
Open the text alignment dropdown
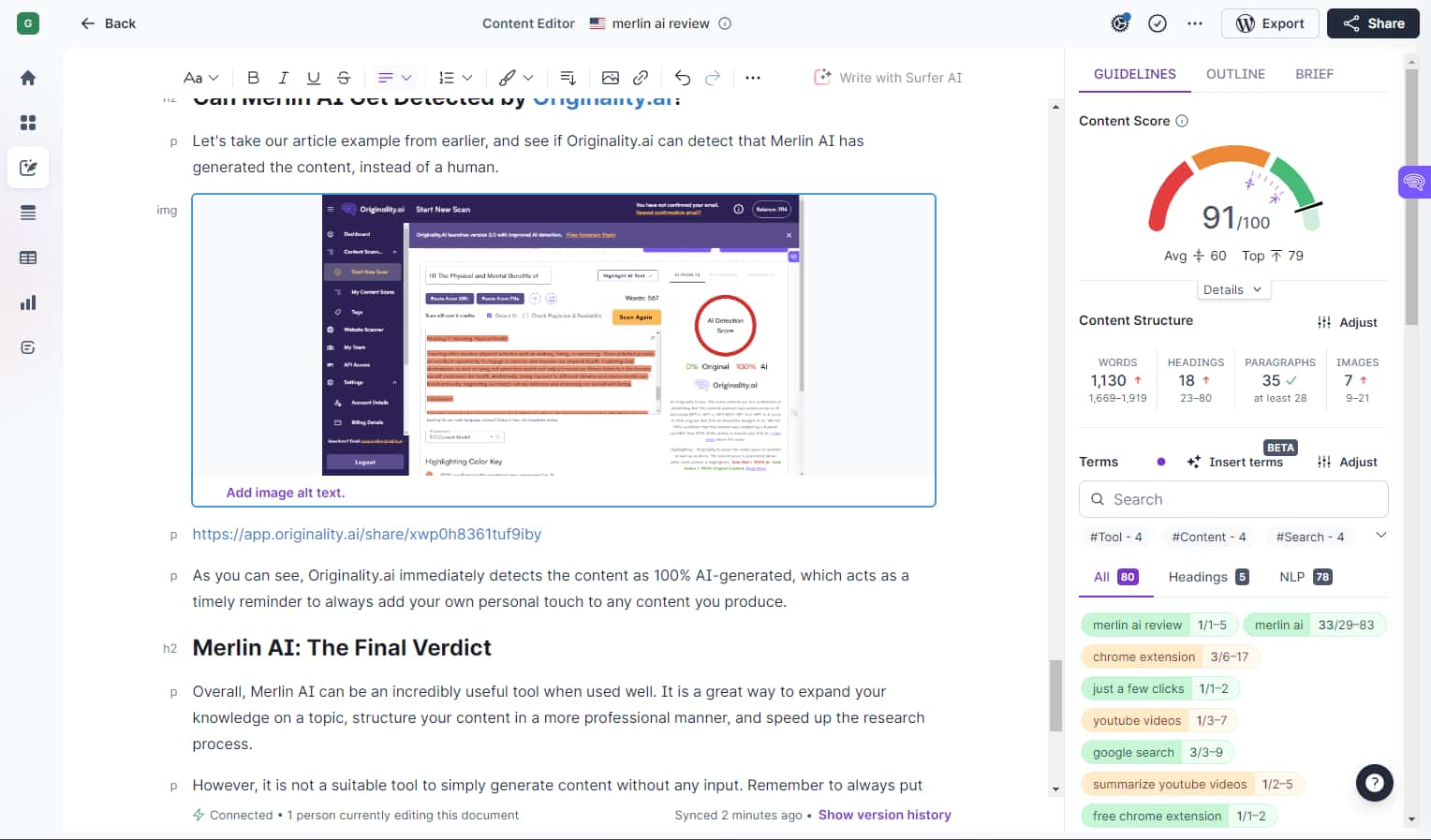tap(393, 78)
